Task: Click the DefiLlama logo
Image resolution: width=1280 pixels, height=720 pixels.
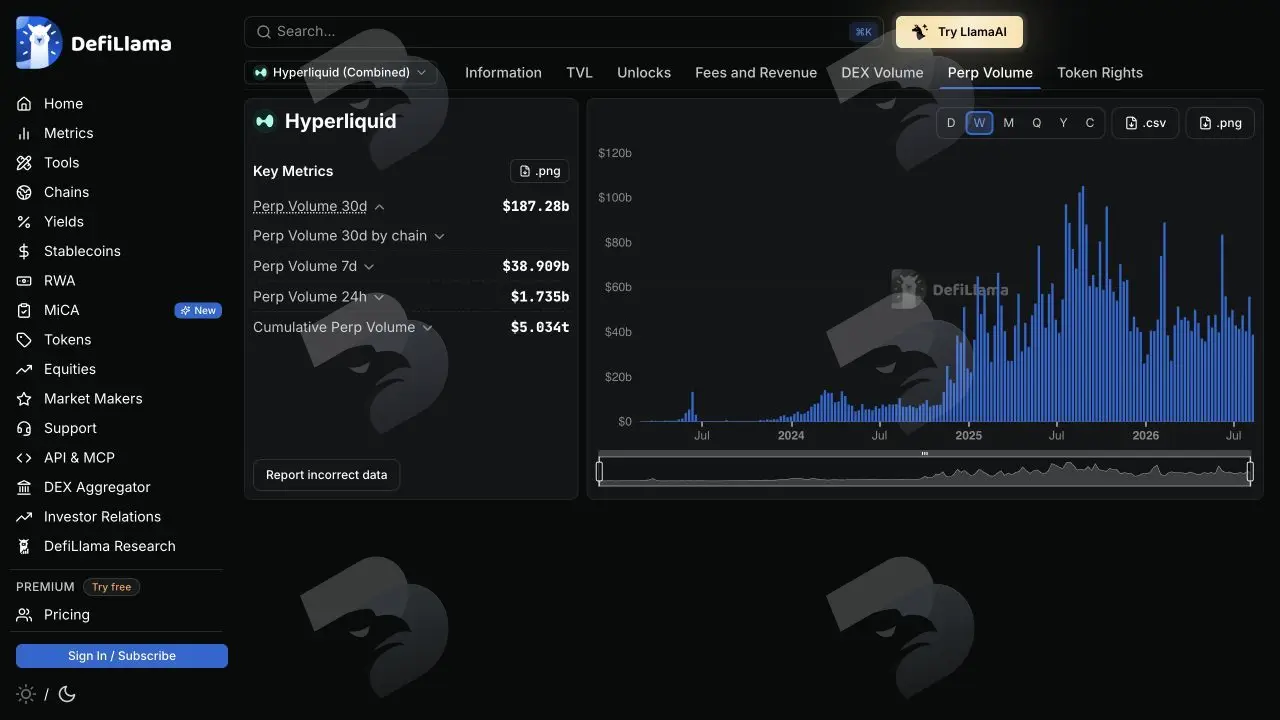Action: (94, 43)
